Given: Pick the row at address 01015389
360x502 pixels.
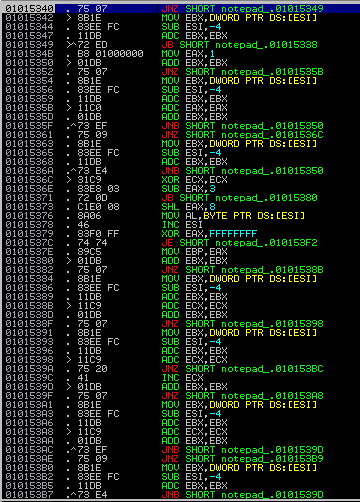Looking at the screenshot, I should point(180,296).
